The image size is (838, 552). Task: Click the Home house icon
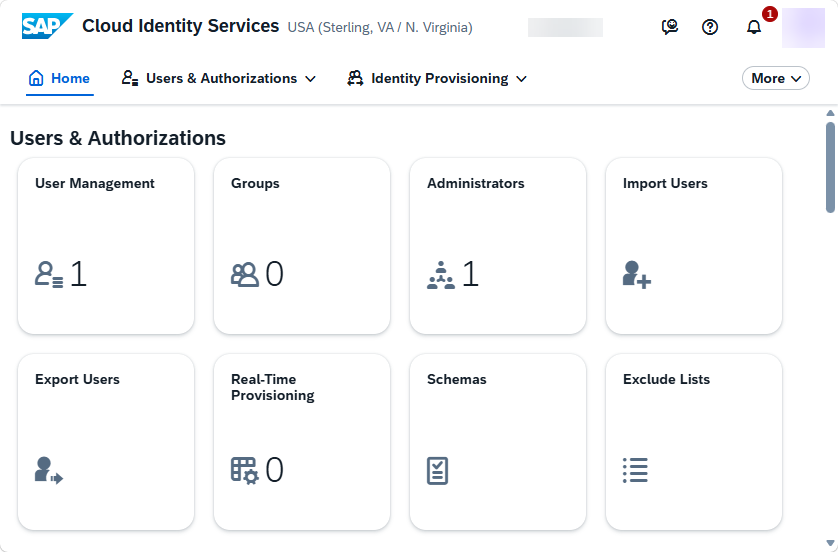coord(36,78)
